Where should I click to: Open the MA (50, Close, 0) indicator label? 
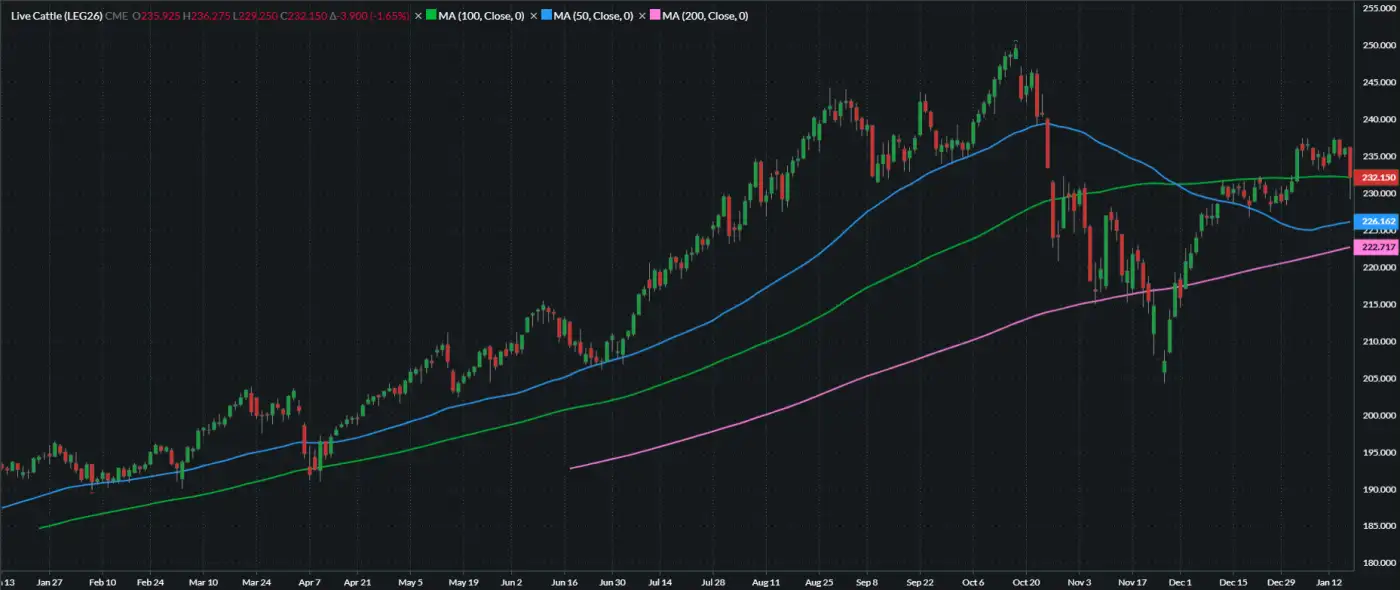592,16
